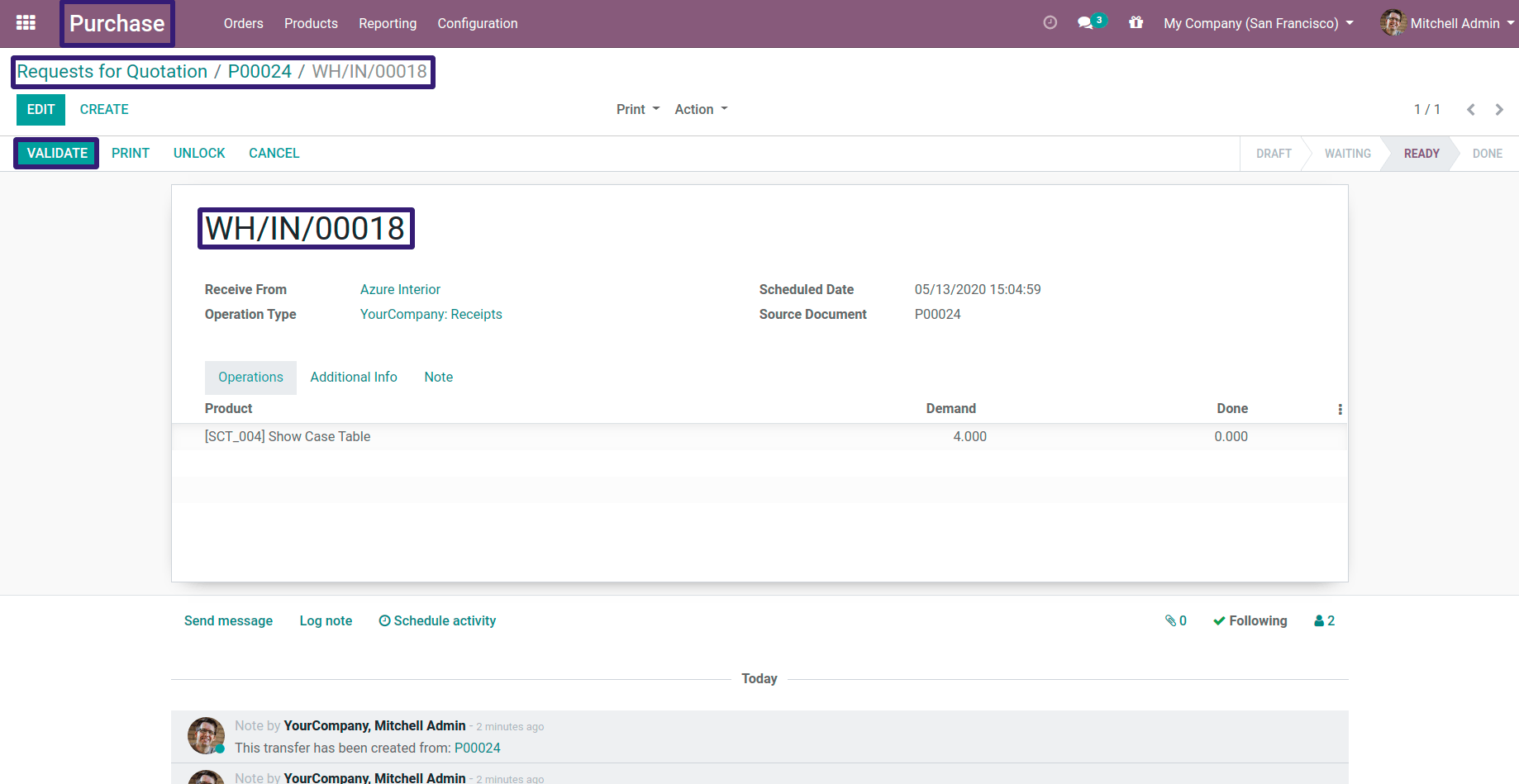Open column options three-dot icon
The image size is (1519, 784).
click(x=1340, y=409)
